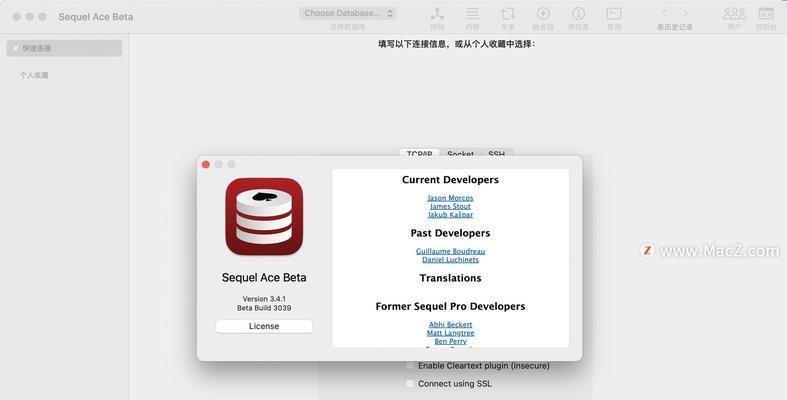Switch to the Socket connection tab

tap(460, 153)
